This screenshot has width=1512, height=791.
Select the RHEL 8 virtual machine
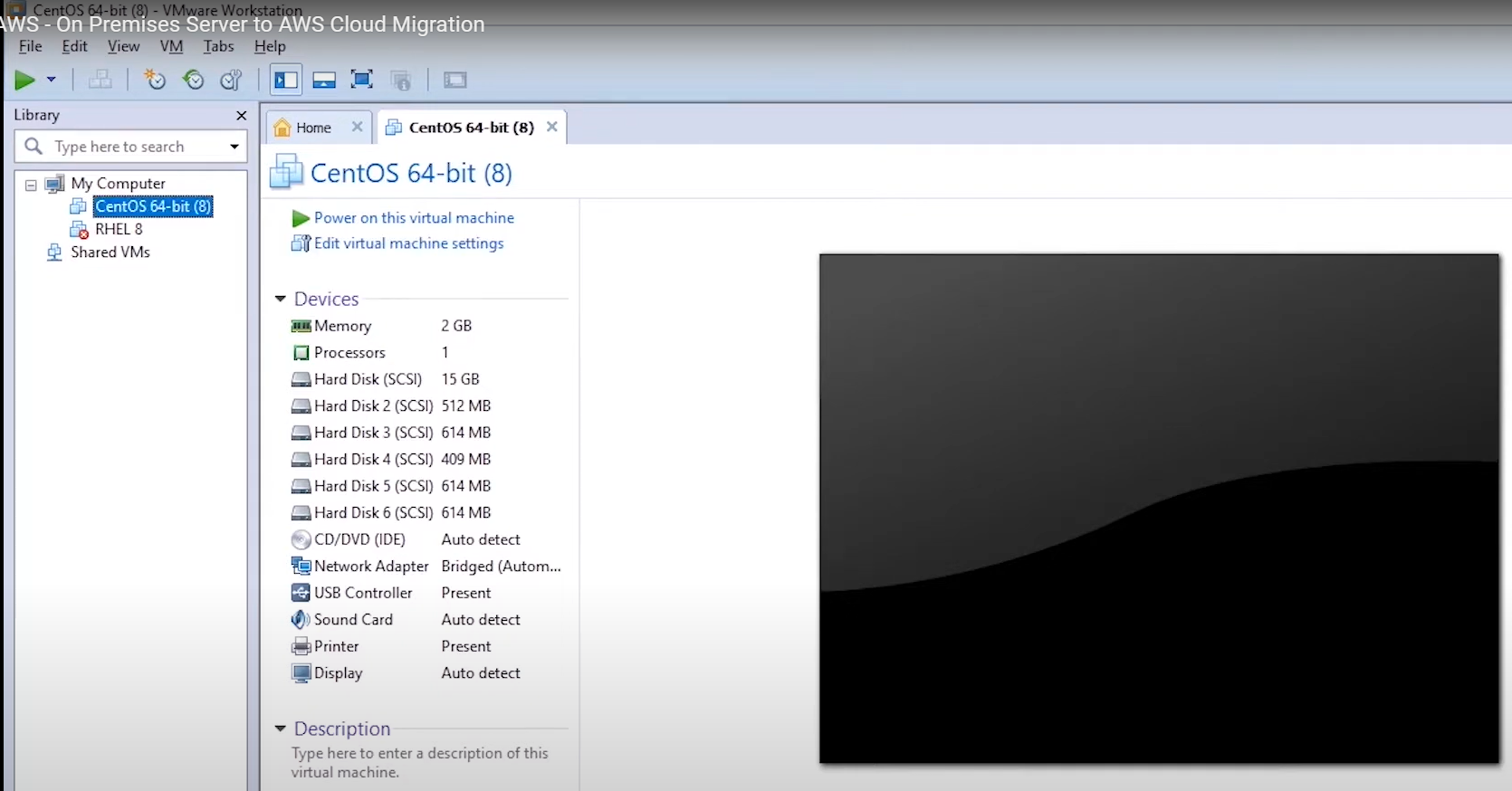(x=119, y=229)
